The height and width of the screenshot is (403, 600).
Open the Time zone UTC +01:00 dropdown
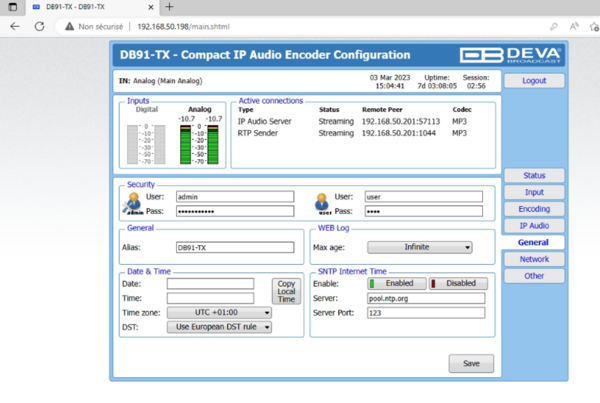tap(219, 313)
